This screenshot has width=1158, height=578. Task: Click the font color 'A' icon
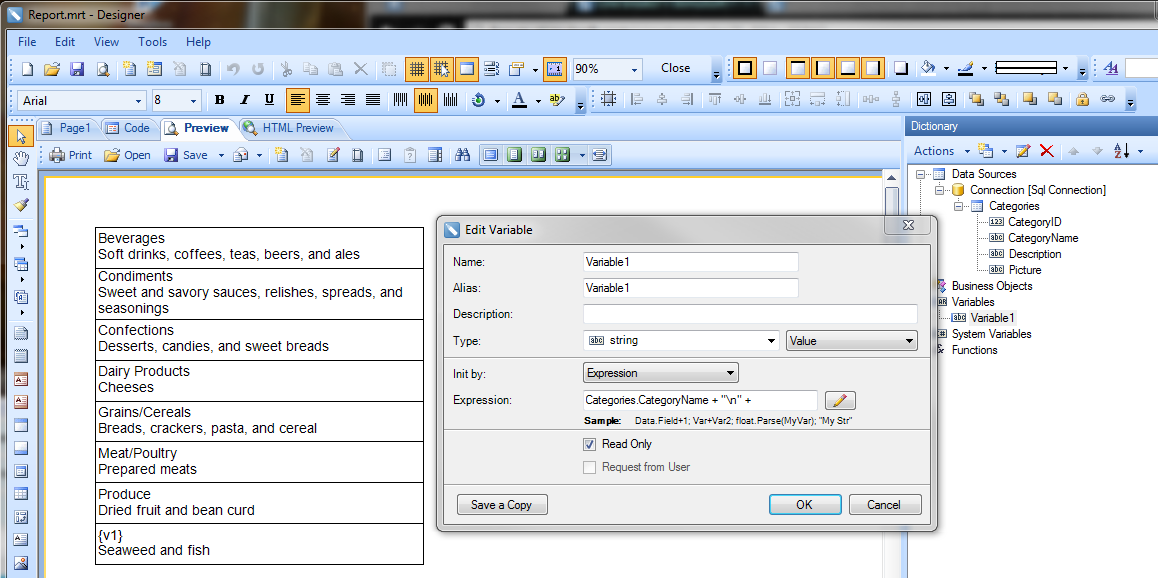(519, 100)
